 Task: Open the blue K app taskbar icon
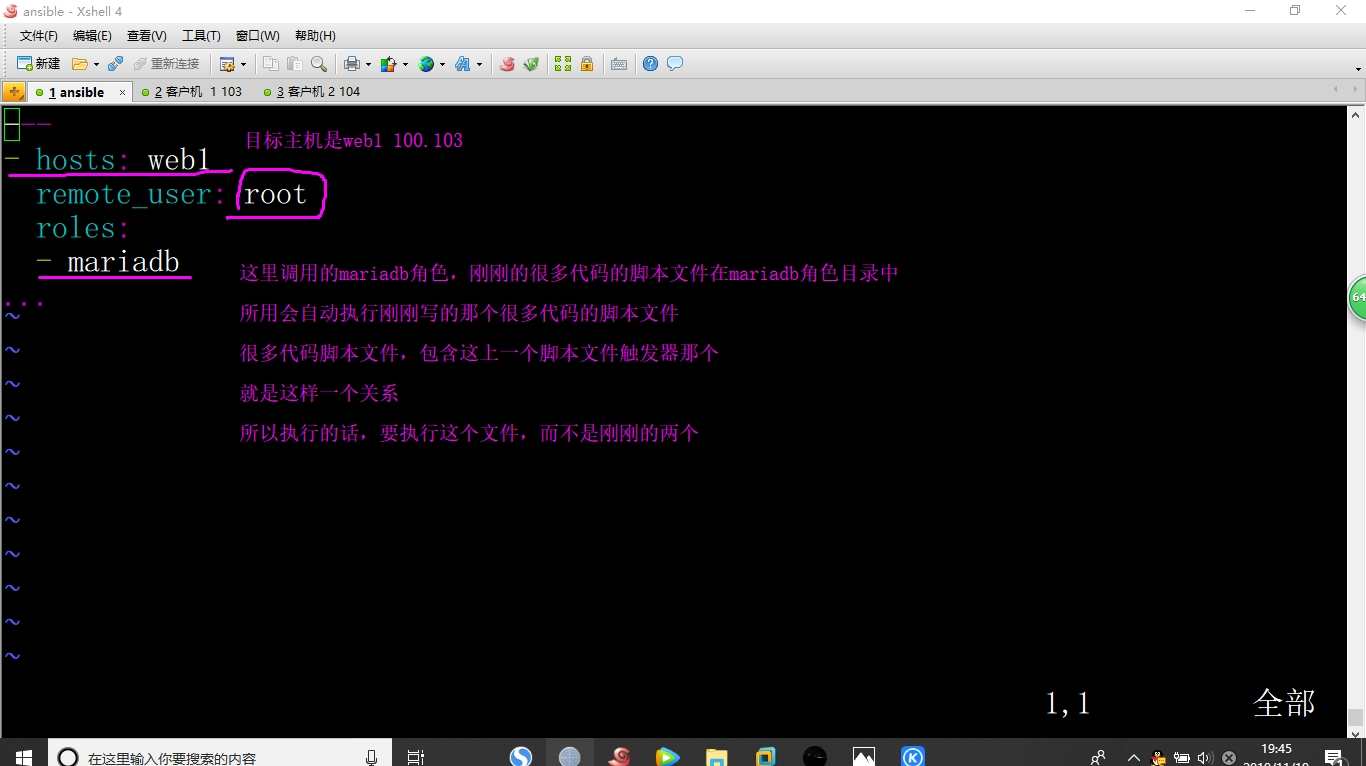(913, 757)
